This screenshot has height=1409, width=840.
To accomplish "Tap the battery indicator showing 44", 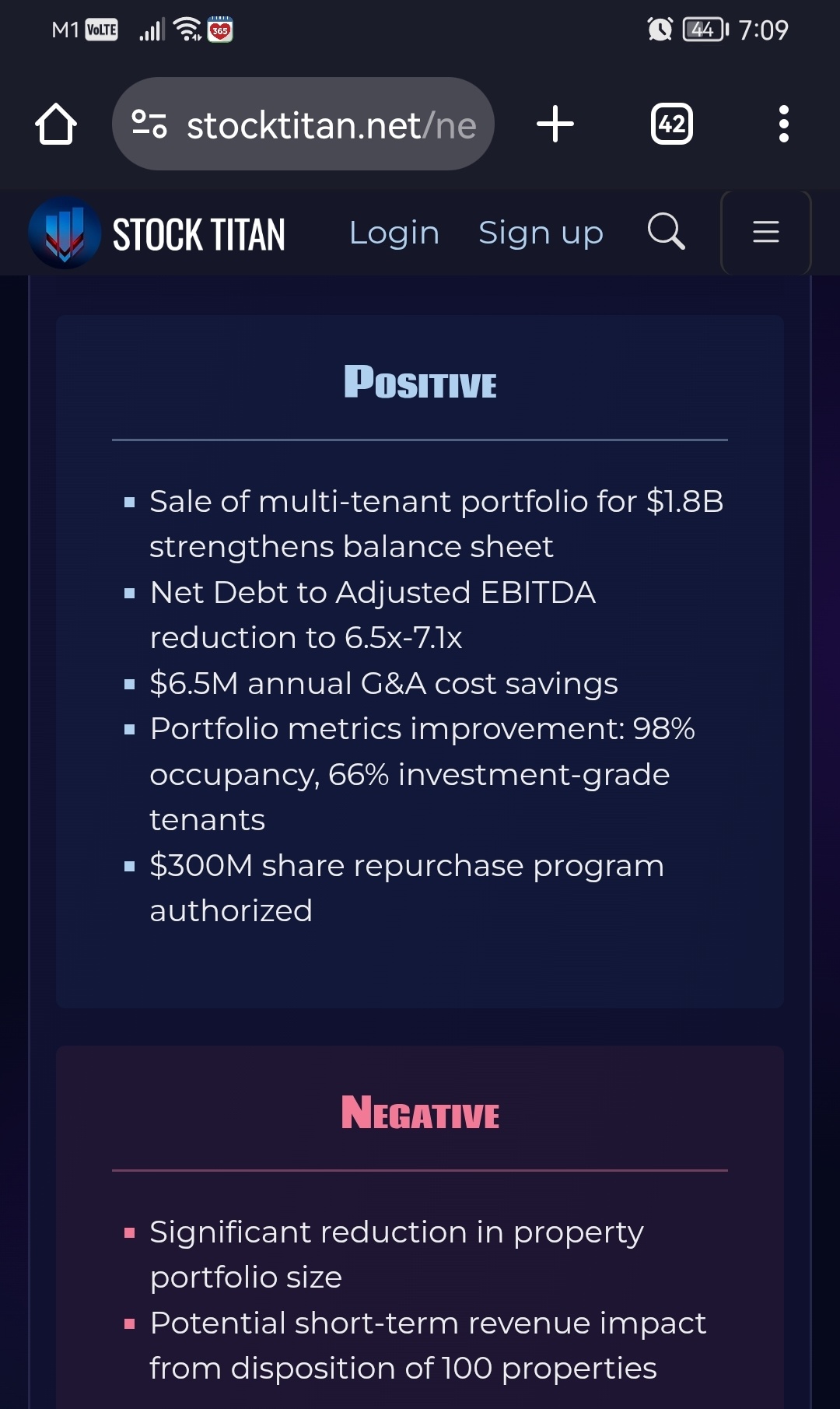I will (x=705, y=30).
